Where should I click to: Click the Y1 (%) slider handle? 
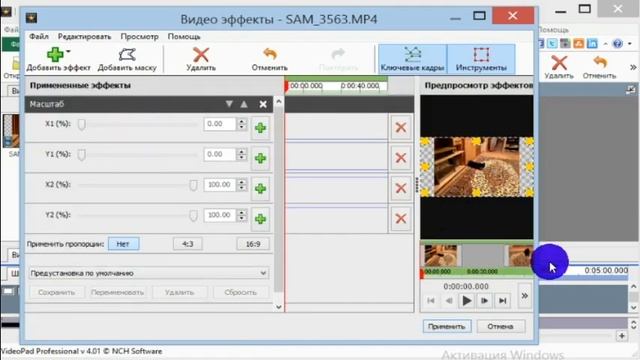[82, 155]
